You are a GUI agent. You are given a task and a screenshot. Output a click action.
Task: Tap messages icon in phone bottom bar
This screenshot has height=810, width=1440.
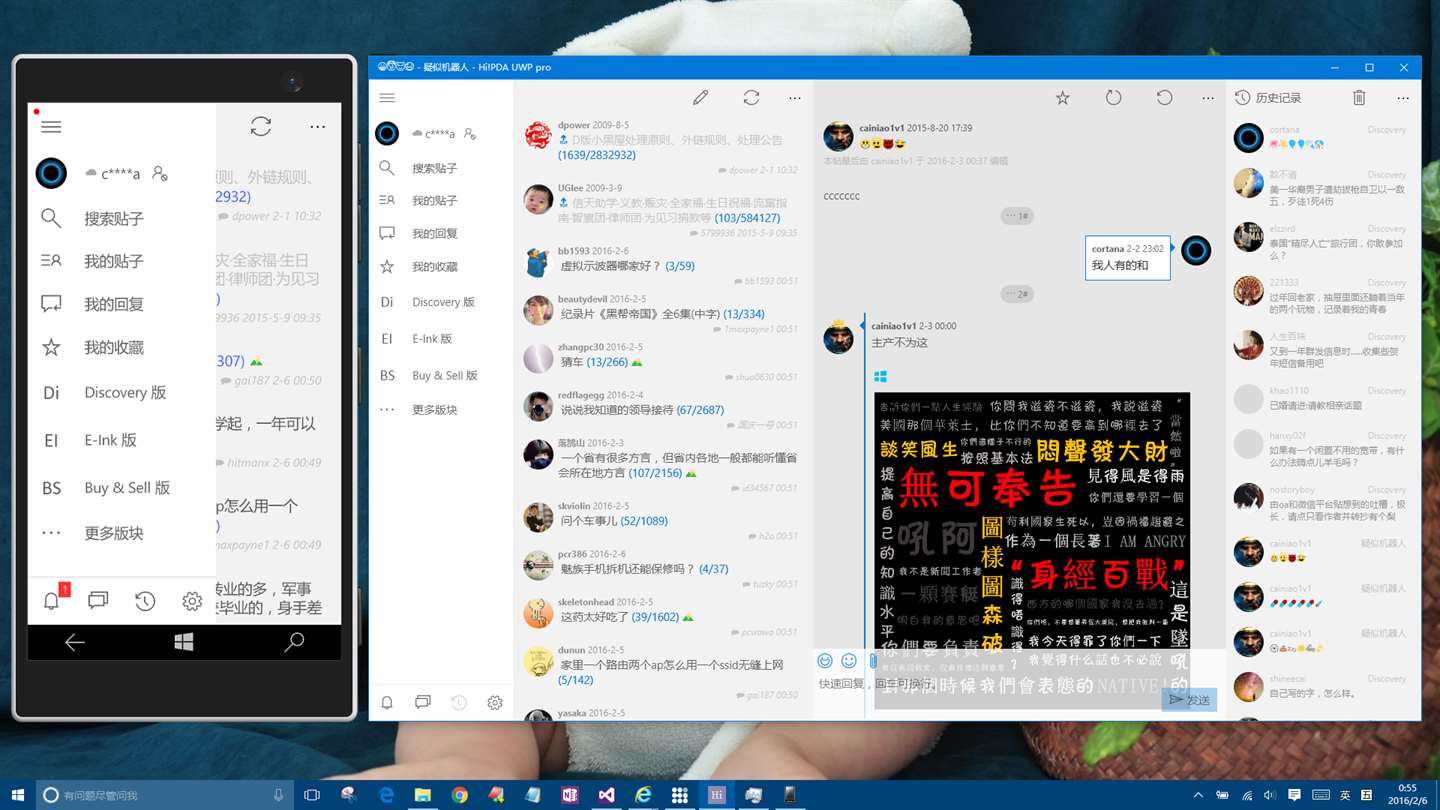tap(98, 601)
